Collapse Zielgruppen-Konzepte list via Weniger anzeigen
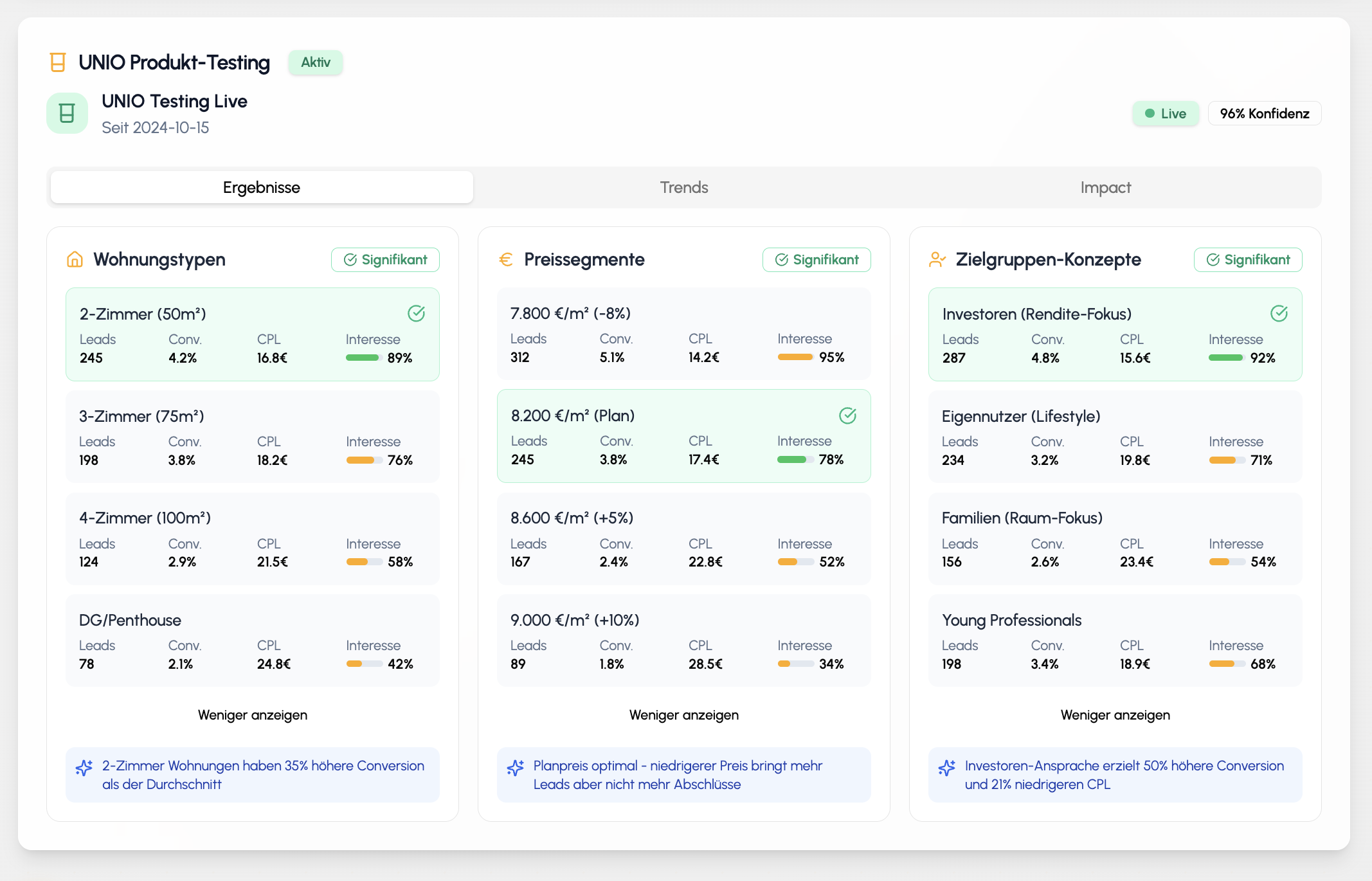This screenshot has width=1372, height=881. tap(1115, 715)
